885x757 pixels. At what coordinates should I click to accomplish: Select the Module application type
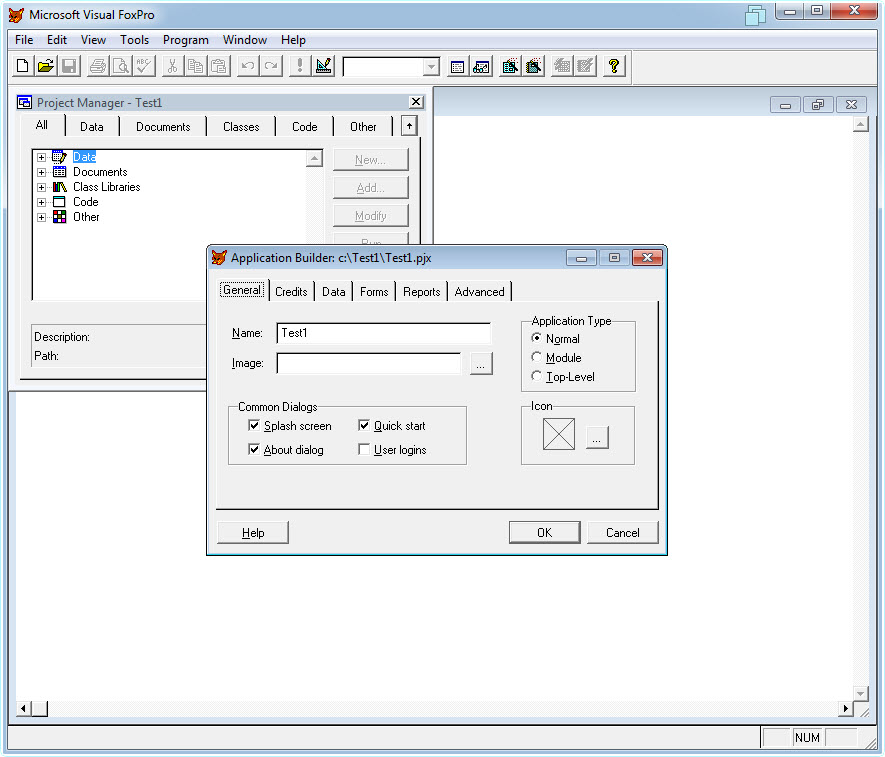click(537, 357)
